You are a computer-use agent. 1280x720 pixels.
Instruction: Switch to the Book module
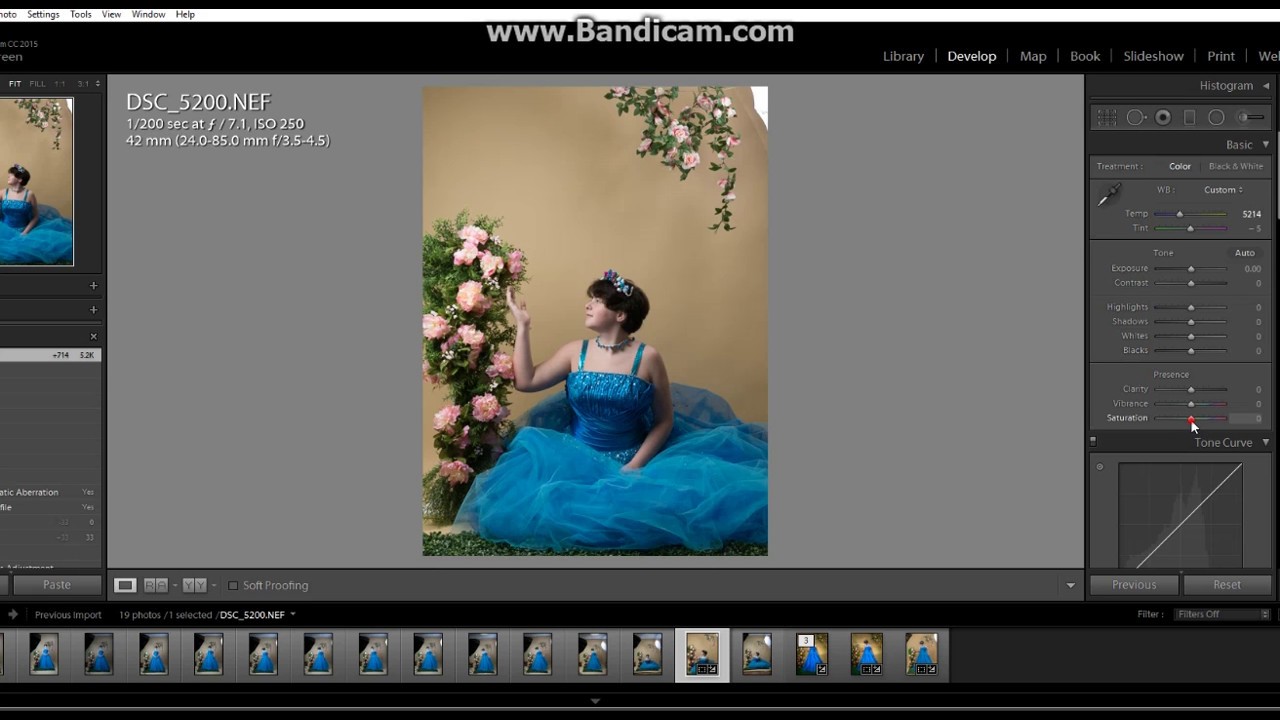pyautogui.click(x=1085, y=56)
